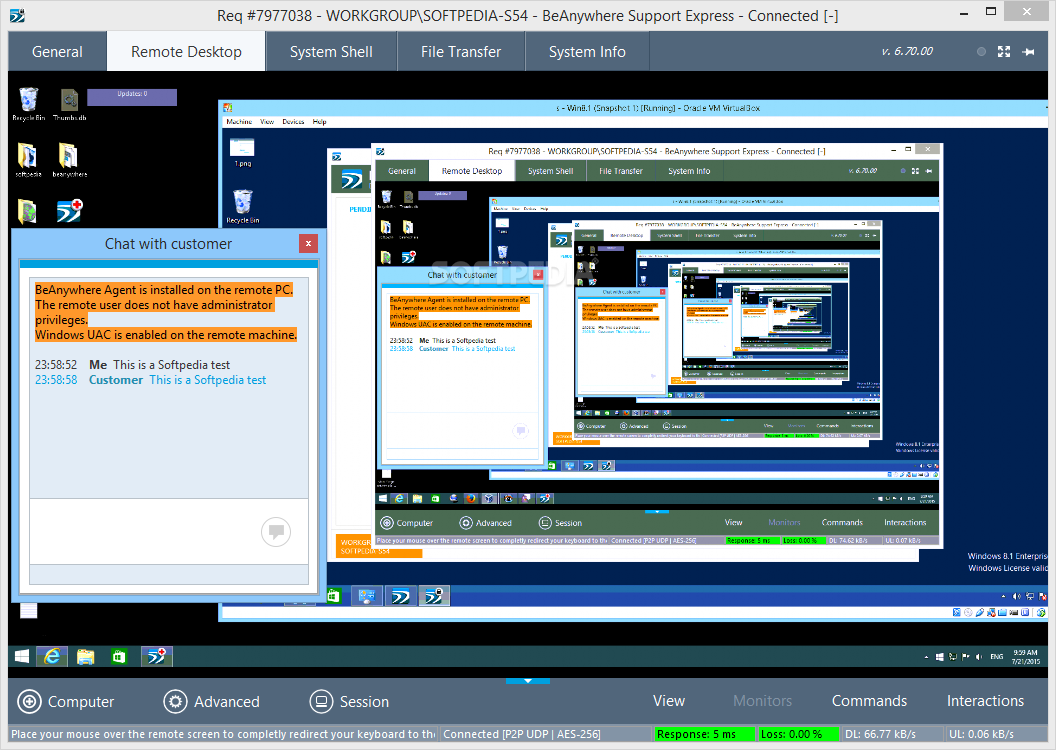Open the Machine menu in the VirtualBox window

(239, 122)
